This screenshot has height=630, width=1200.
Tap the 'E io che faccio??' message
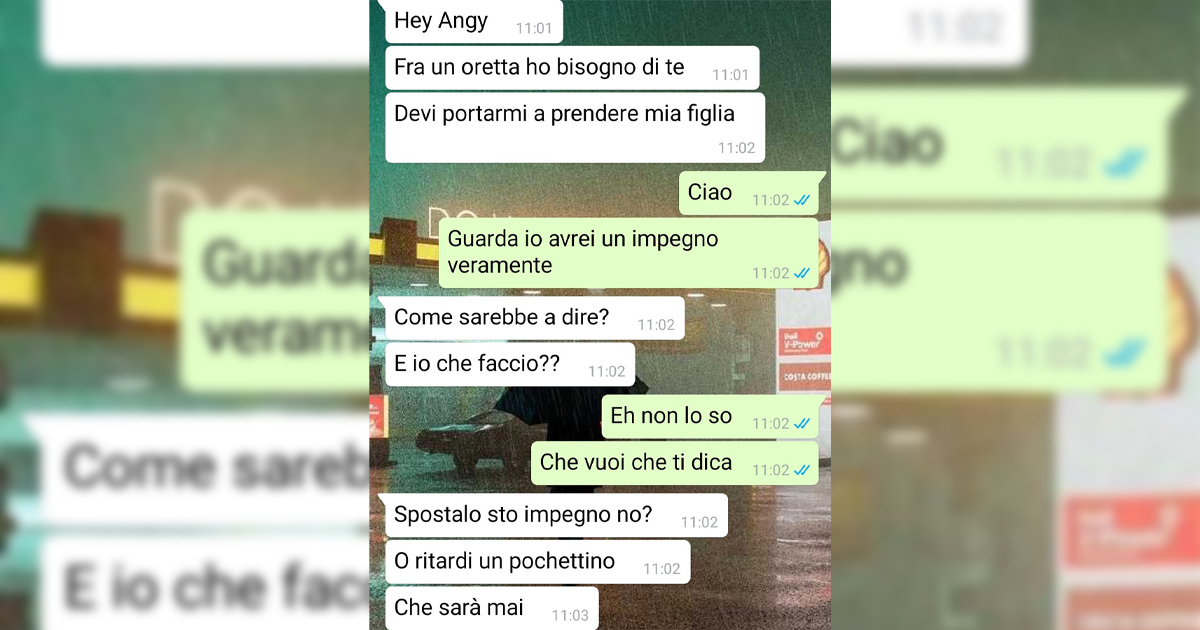(x=510, y=365)
